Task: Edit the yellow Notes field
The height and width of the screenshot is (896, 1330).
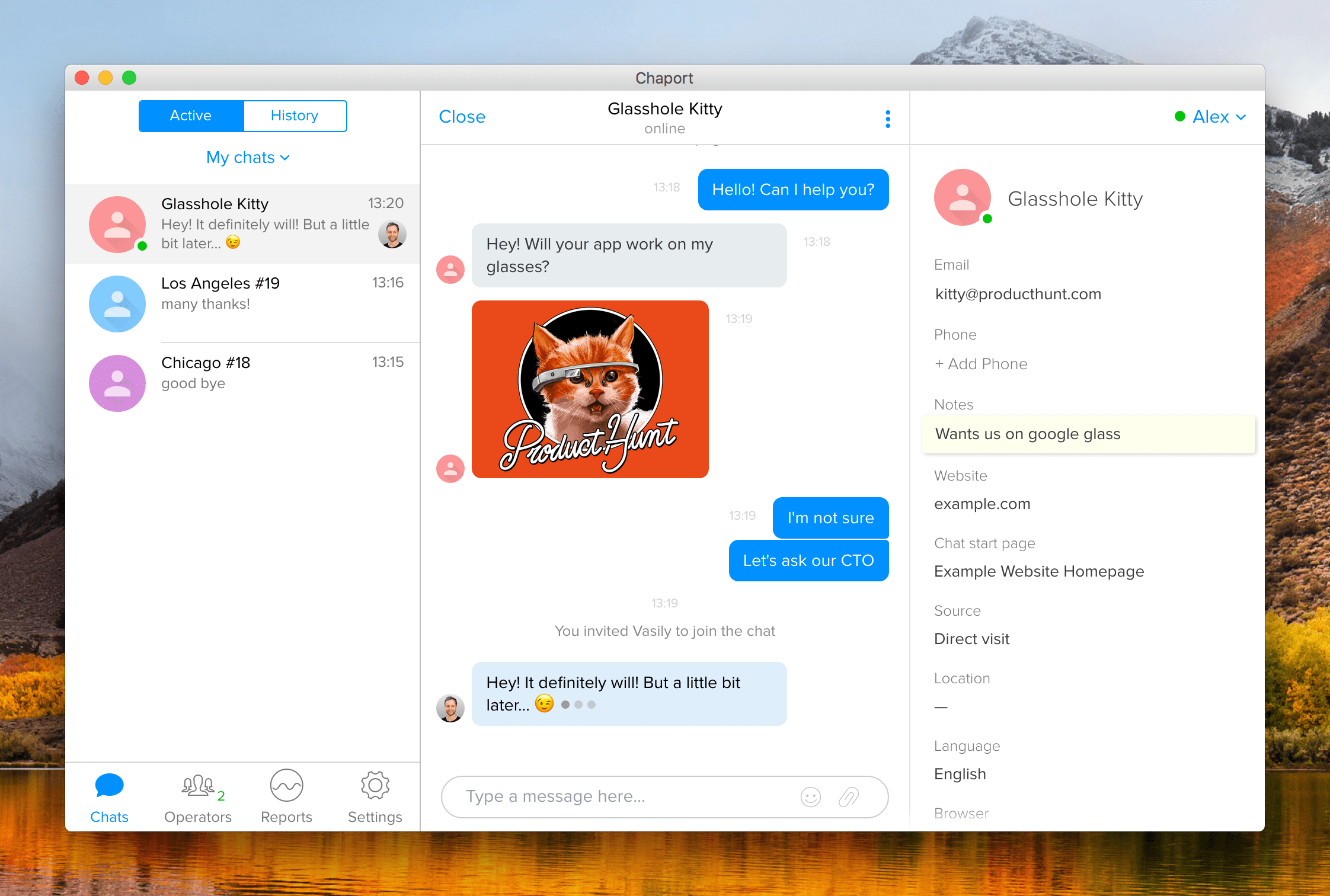Action: [x=1088, y=434]
